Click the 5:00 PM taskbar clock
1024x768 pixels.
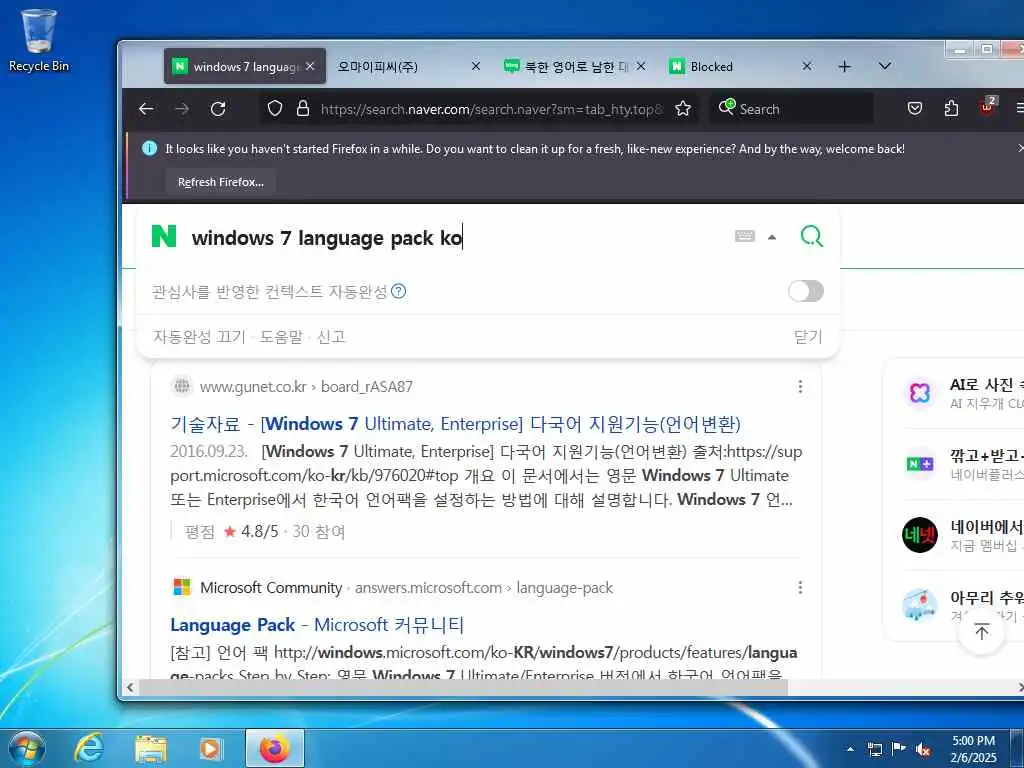[x=973, y=749]
